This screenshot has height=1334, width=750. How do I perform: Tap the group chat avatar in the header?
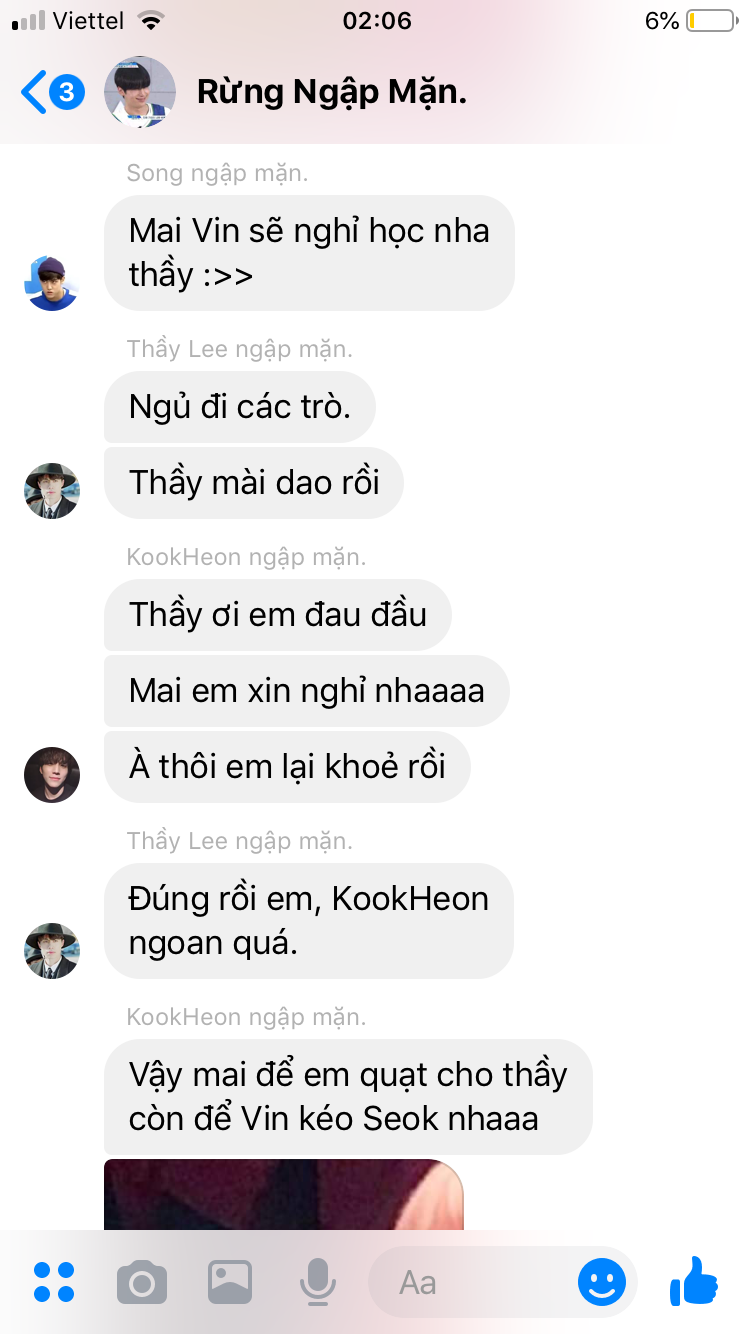140,93
